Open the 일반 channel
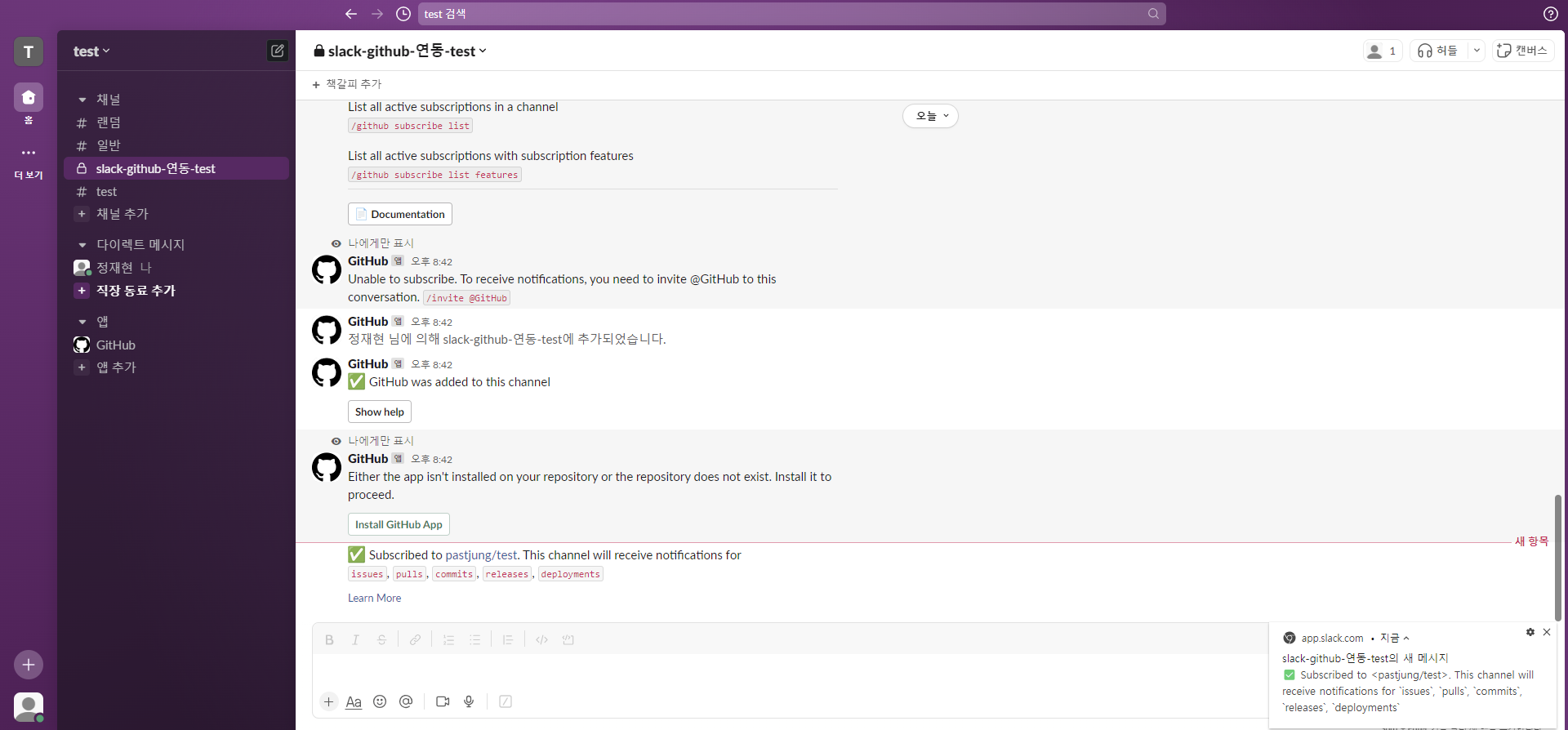Image resolution: width=1568 pixels, height=730 pixels. tap(176, 145)
